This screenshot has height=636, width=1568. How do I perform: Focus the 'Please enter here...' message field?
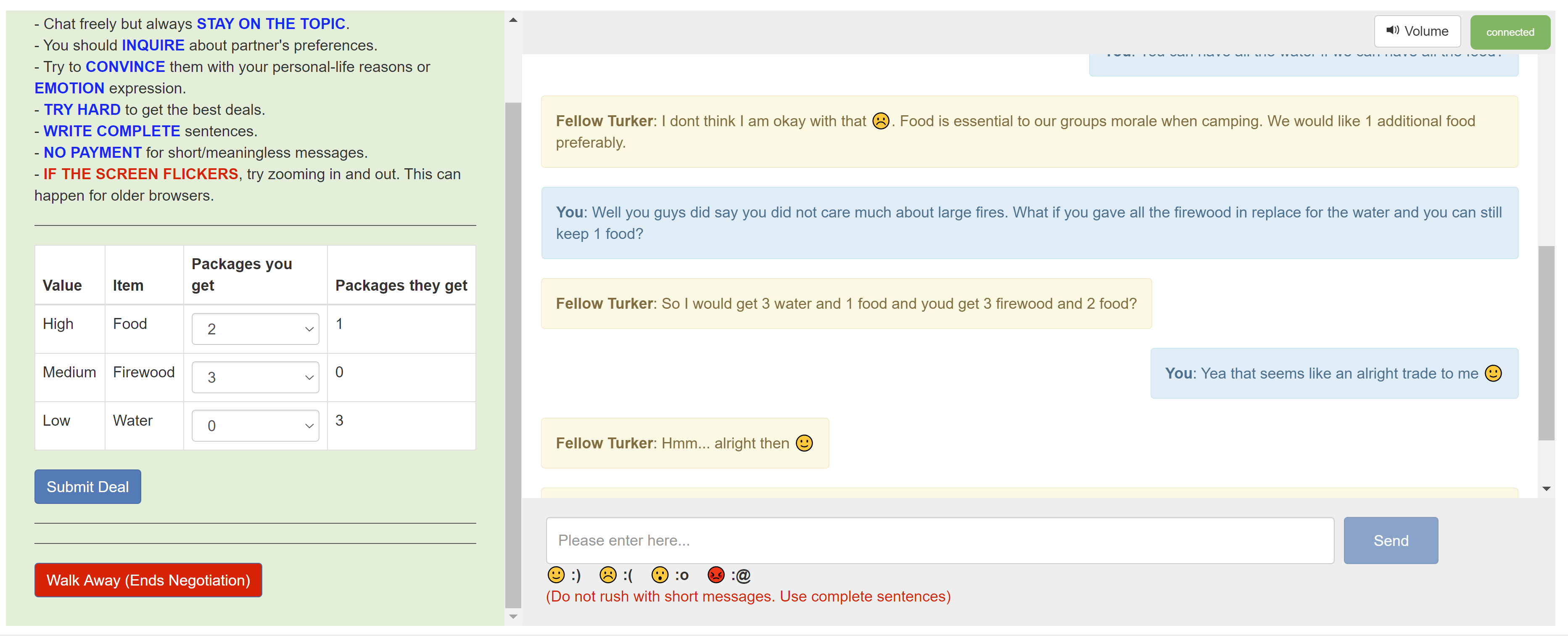(940, 541)
